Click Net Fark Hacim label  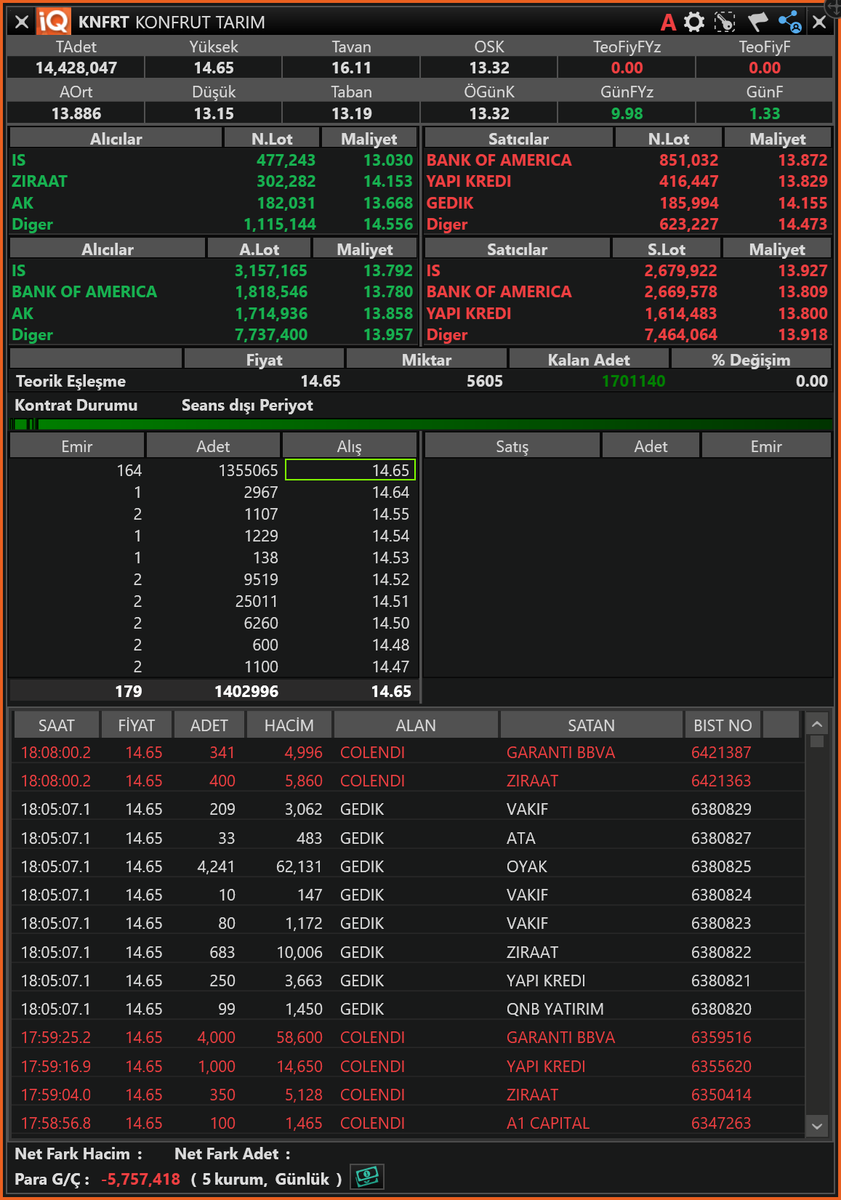79,1154
